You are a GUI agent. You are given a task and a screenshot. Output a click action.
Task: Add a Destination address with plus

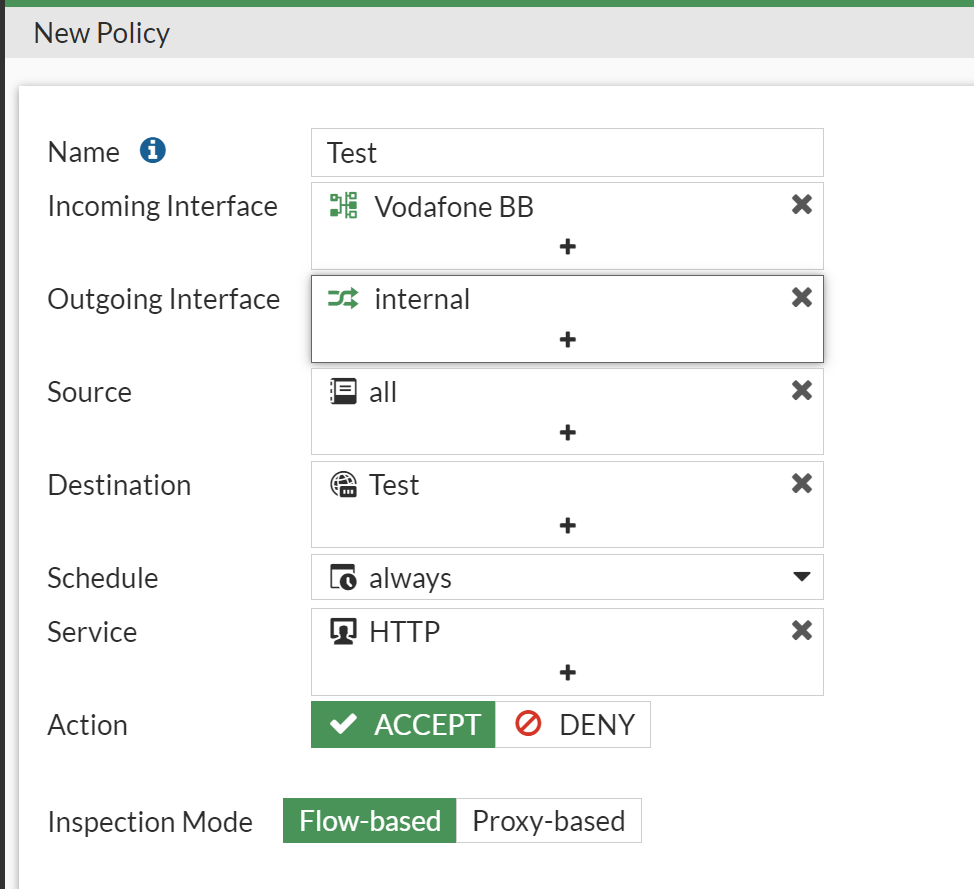[x=567, y=525]
